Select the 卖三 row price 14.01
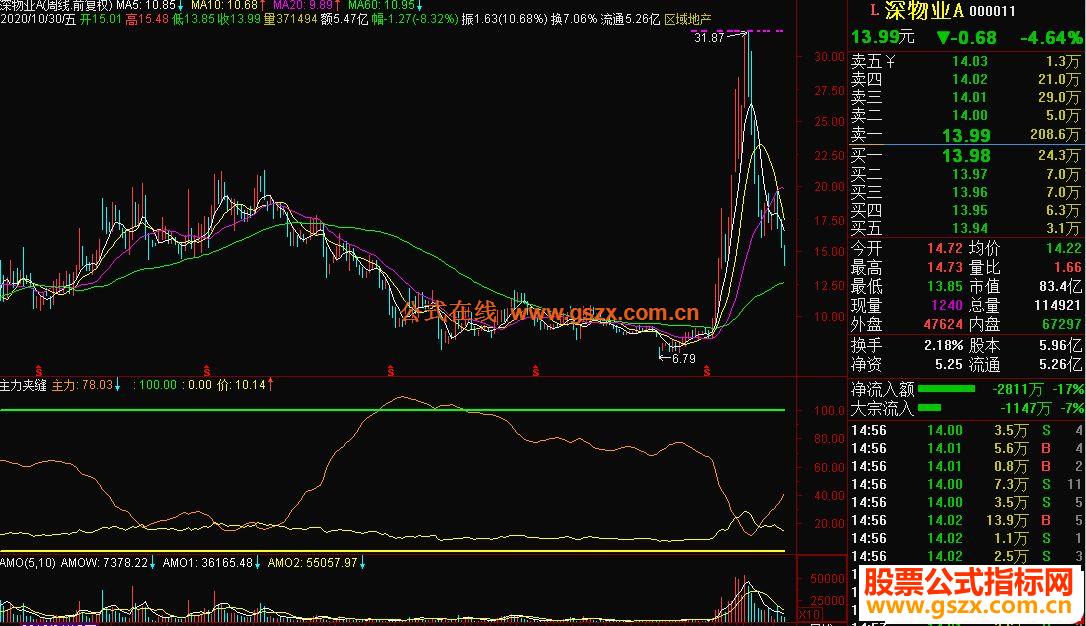 point(970,98)
